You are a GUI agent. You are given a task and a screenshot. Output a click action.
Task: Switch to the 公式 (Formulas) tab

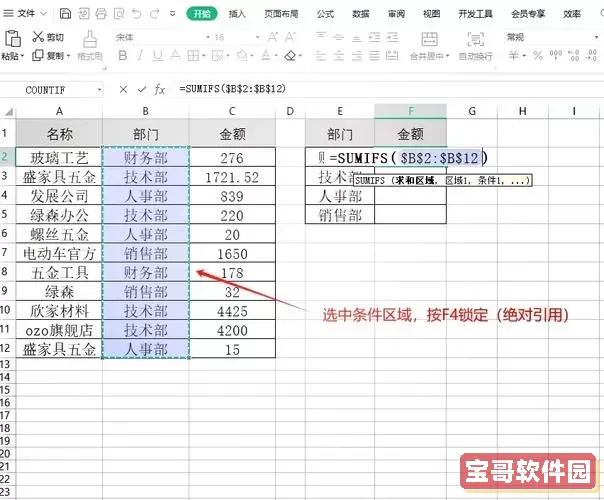325,14
